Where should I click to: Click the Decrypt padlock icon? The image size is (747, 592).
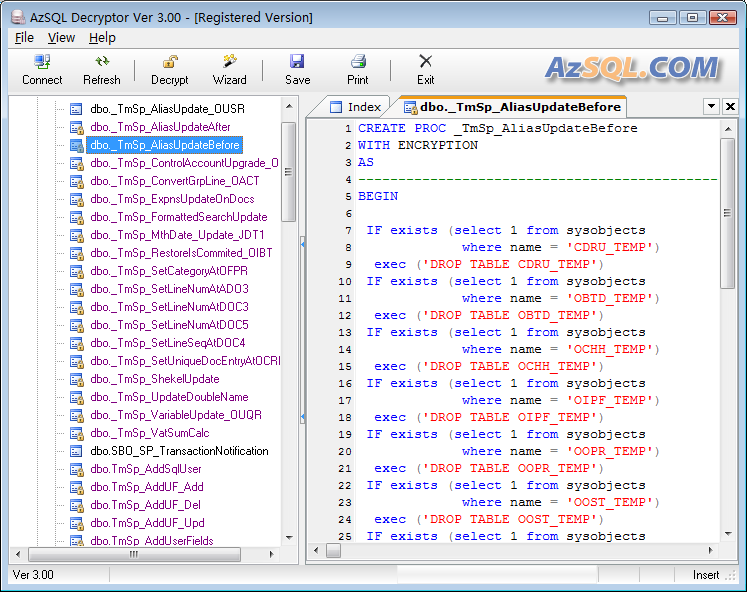click(170, 61)
